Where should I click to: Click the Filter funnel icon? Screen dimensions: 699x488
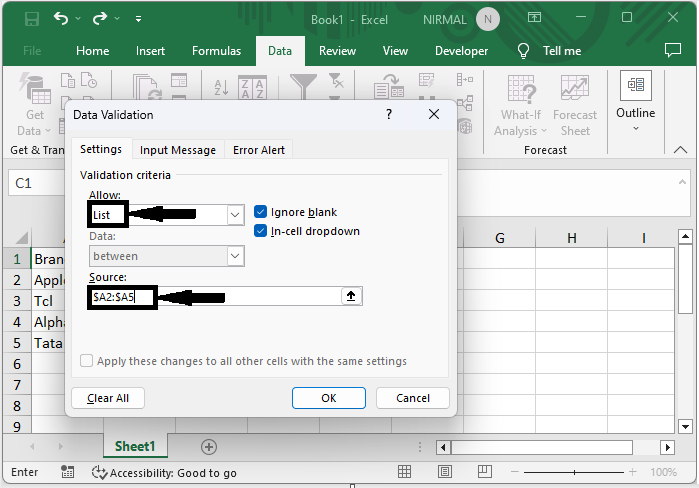pos(303,86)
